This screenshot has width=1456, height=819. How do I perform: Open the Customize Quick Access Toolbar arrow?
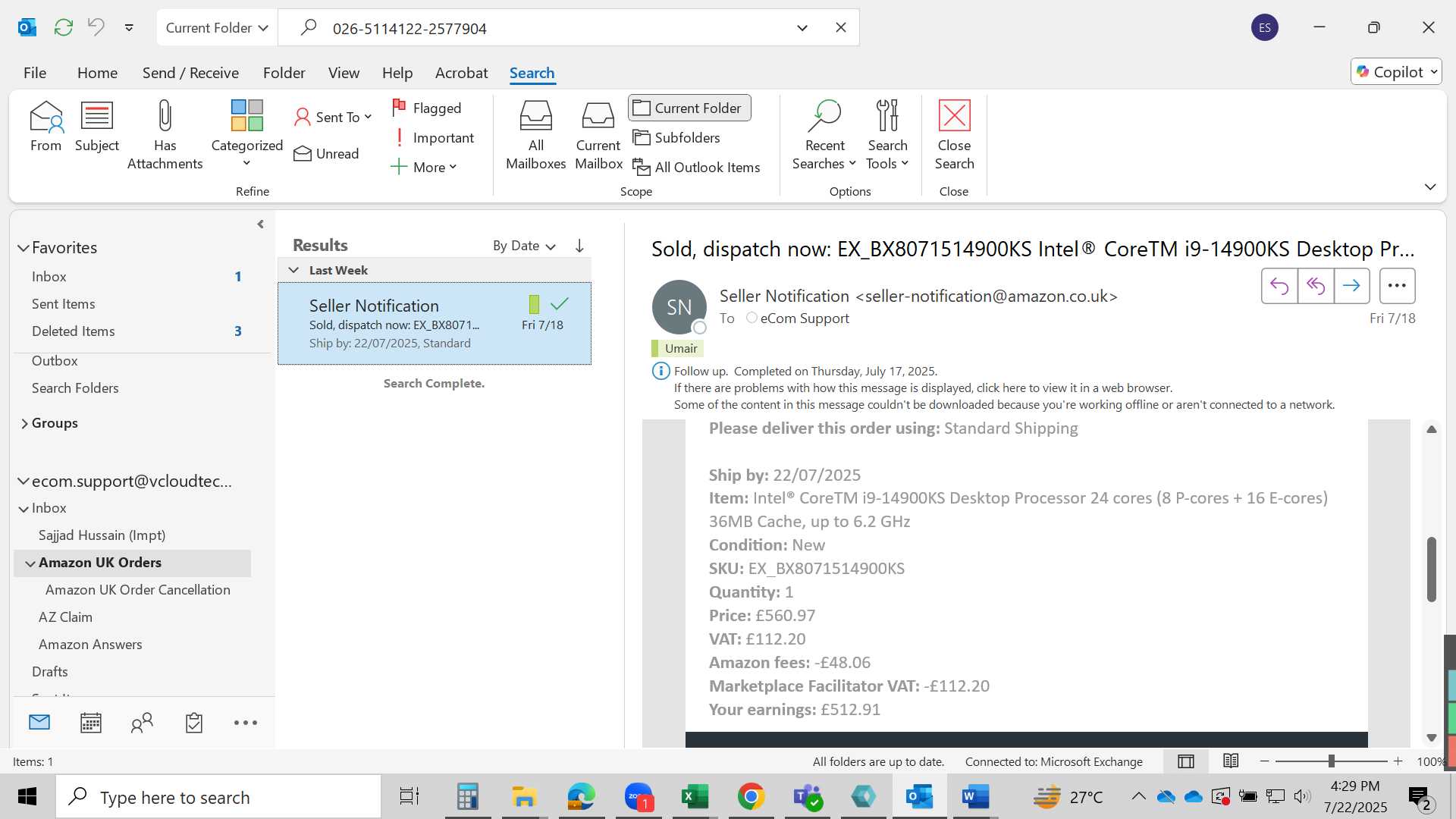[x=129, y=28]
